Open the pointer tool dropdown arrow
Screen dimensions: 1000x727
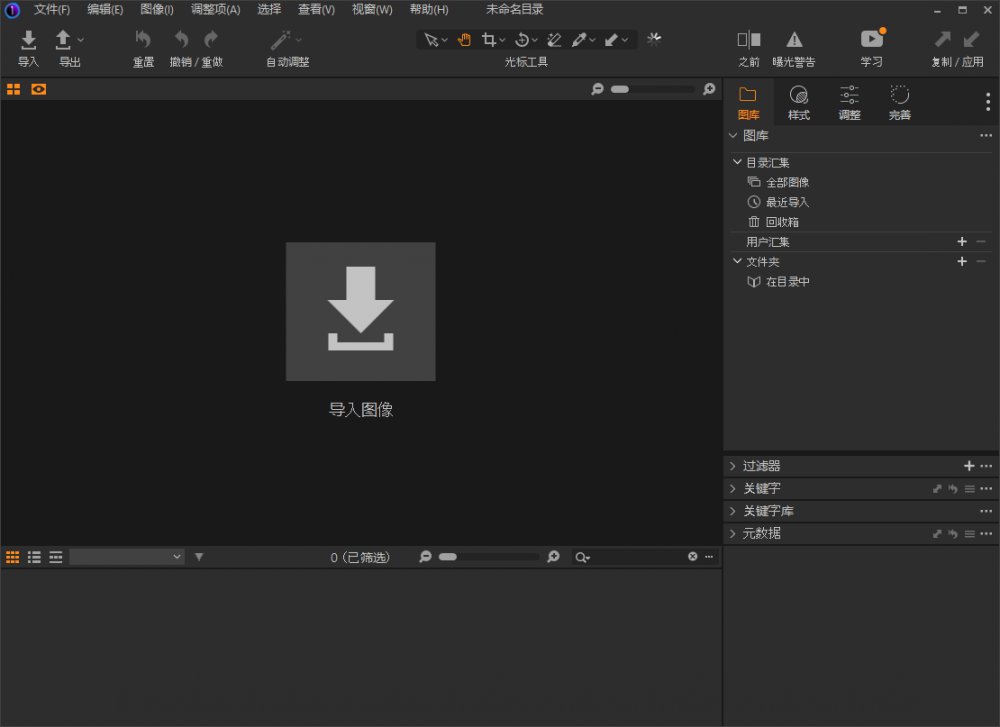(x=445, y=40)
